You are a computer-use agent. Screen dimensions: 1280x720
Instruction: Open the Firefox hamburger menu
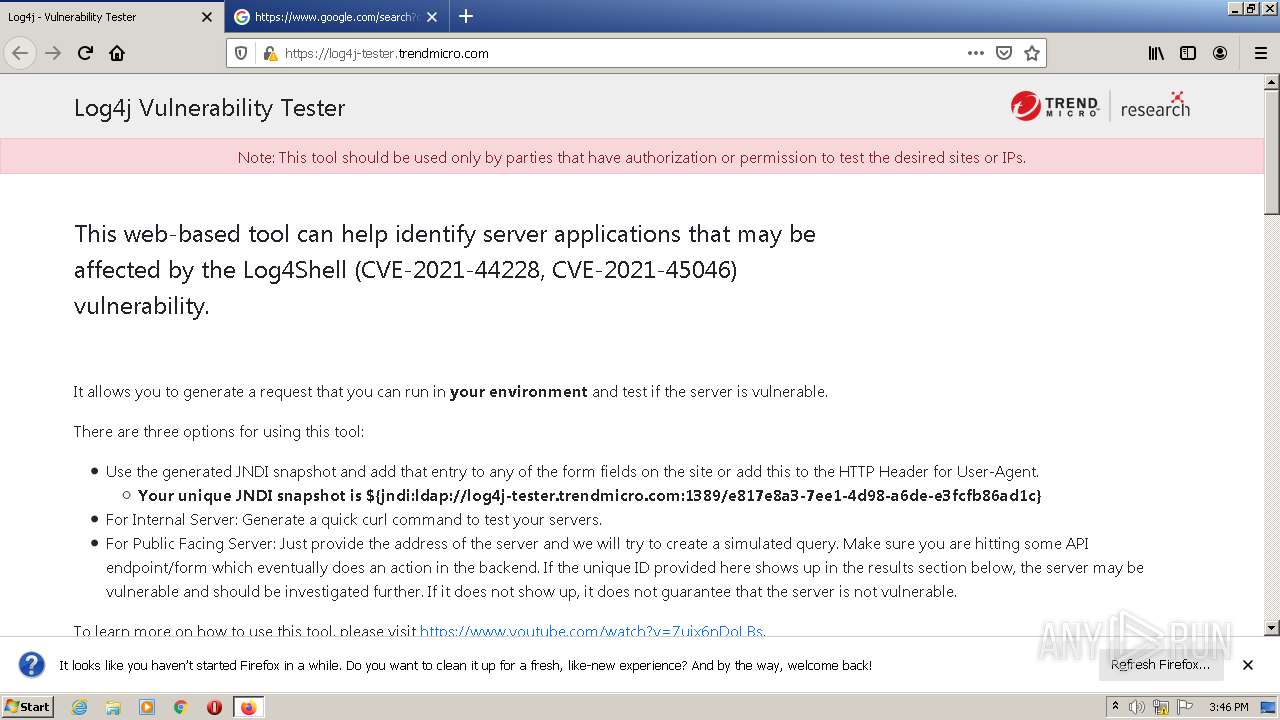coord(1260,53)
